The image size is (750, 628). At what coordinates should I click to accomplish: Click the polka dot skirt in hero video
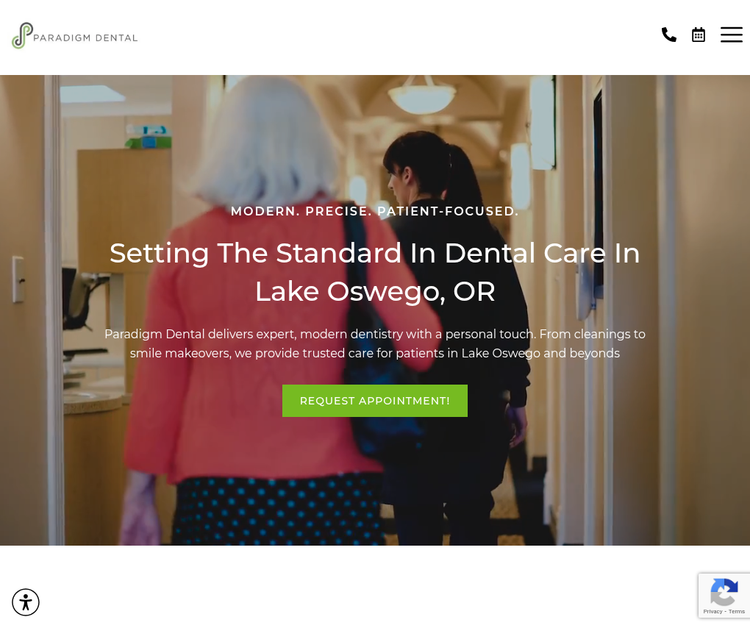(277, 511)
